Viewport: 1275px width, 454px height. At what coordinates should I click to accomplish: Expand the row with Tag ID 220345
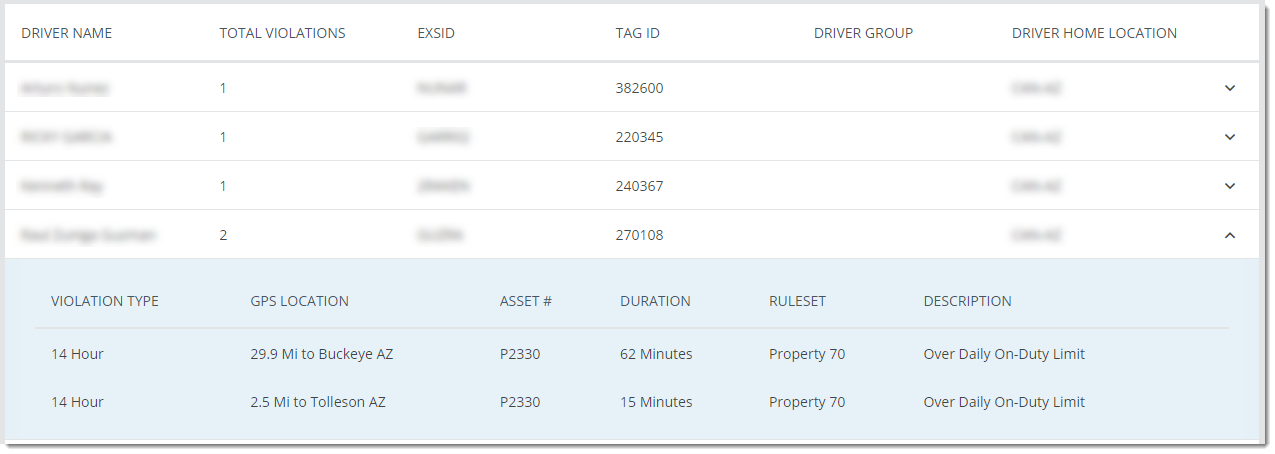(x=1230, y=137)
